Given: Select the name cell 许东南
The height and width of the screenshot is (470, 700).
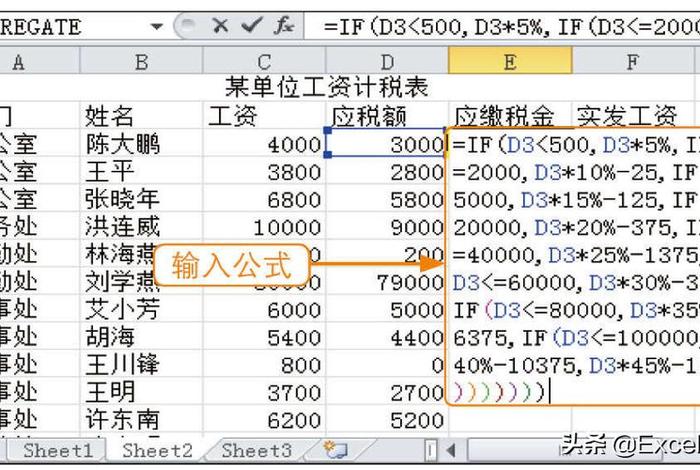Looking at the screenshot, I should 141,420.
